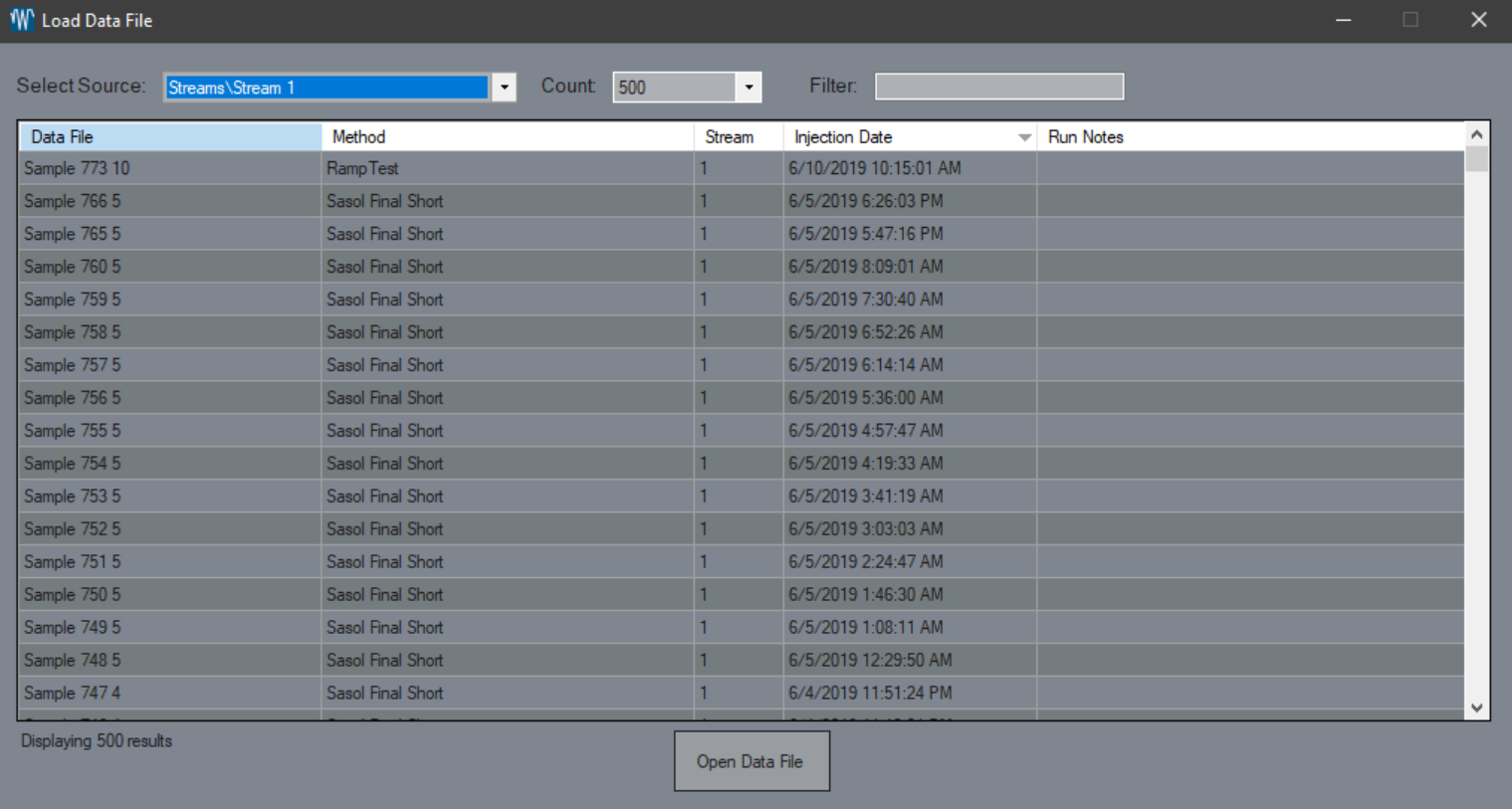Select row Sample 749 5
Screen dimensions: 1512x809
coord(742,628)
